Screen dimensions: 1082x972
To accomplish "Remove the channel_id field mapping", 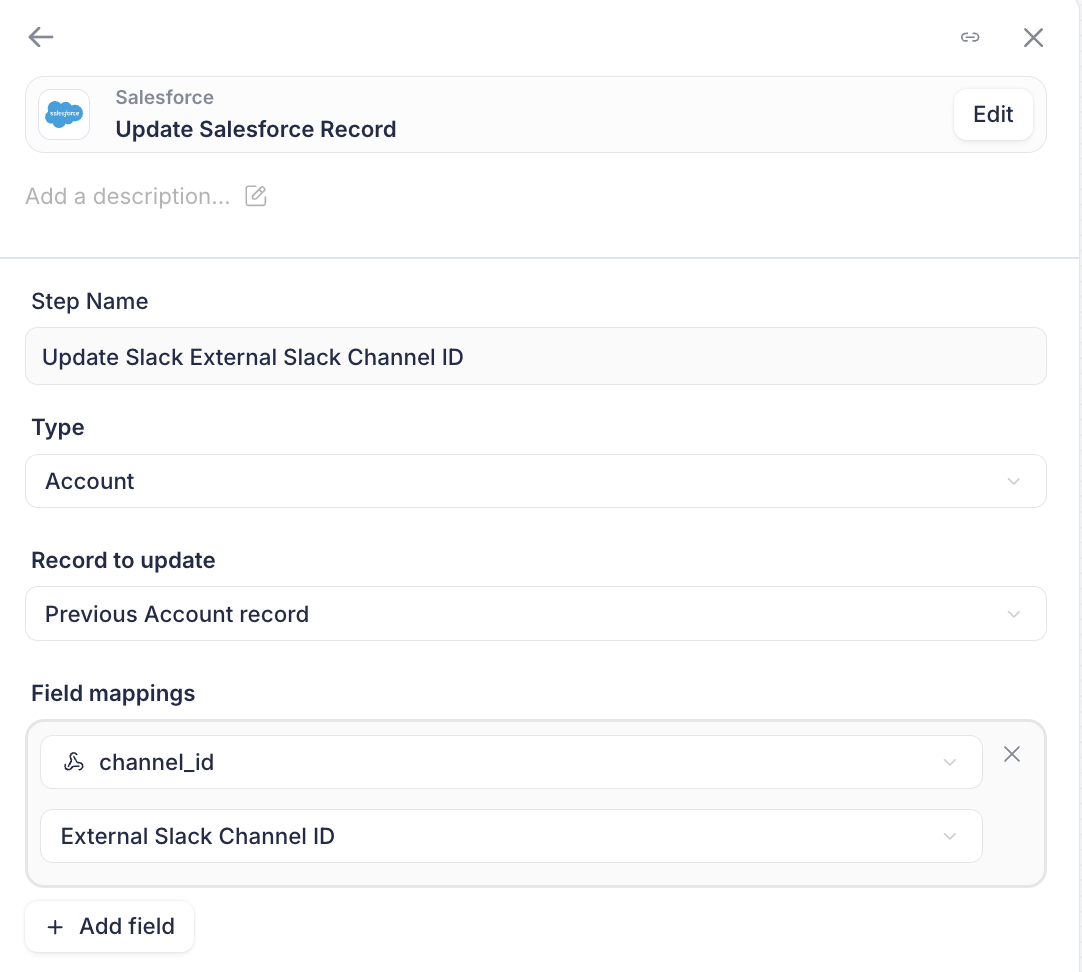I will (1012, 754).
